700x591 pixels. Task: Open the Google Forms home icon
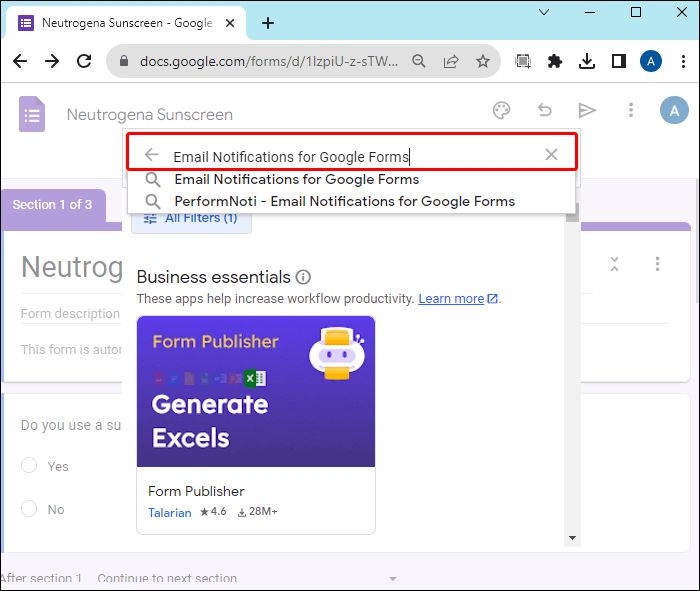[x=32, y=114]
